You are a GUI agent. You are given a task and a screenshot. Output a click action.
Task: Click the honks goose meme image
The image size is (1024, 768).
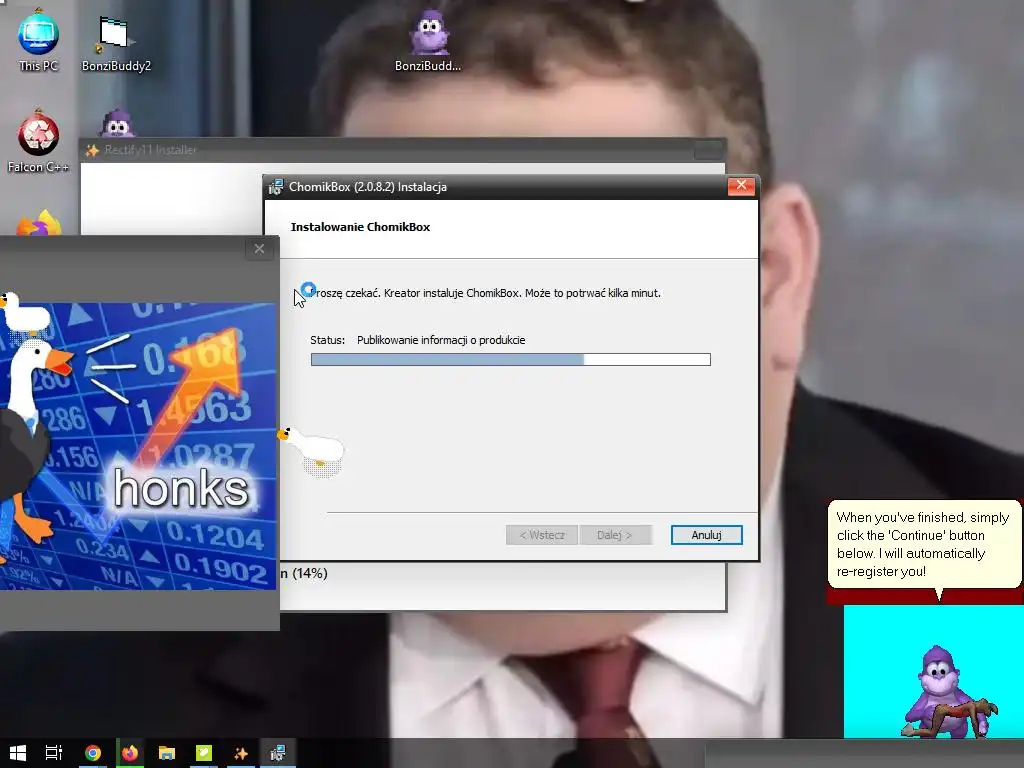pyautogui.click(x=138, y=446)
